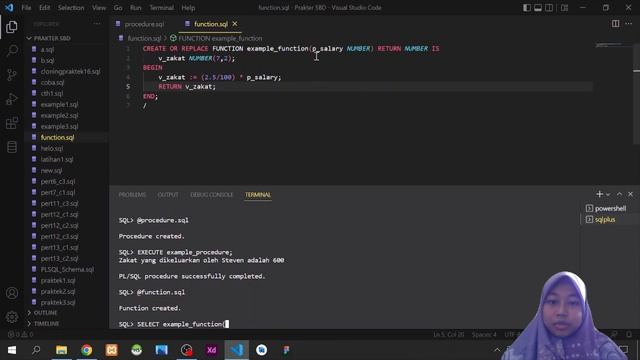Viewport: 640px width, 360px height.
Task: Open the Source Control view
Action: pos(12,75)
